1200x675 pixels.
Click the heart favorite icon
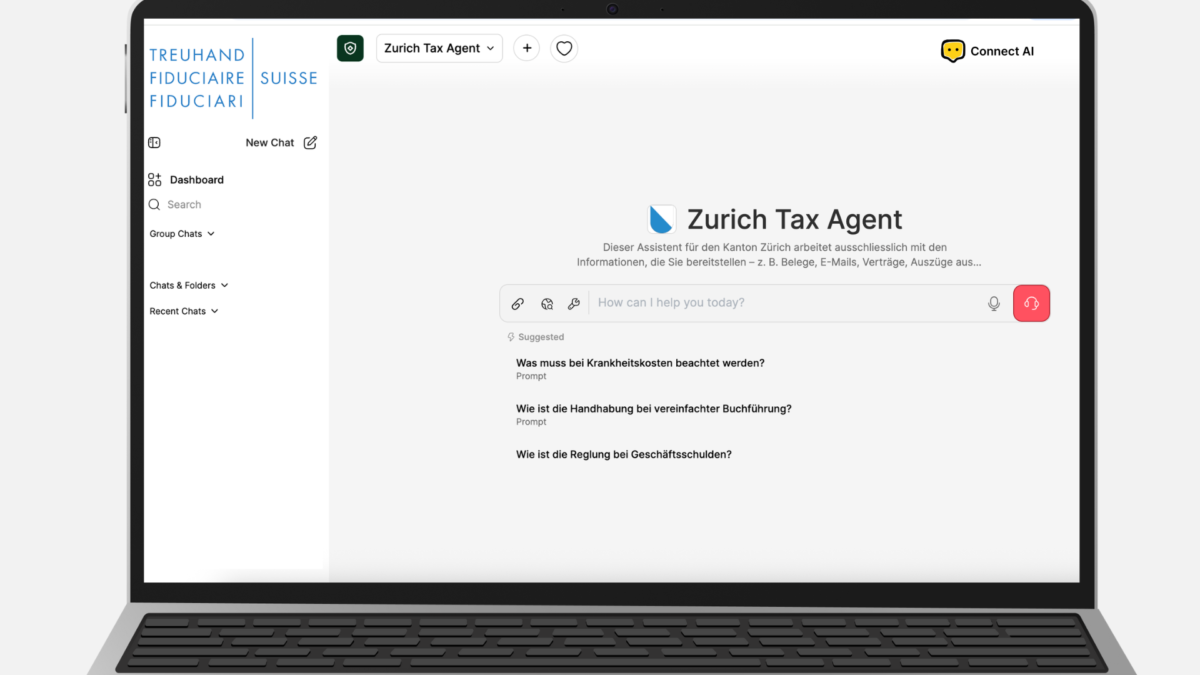[564, 48]
